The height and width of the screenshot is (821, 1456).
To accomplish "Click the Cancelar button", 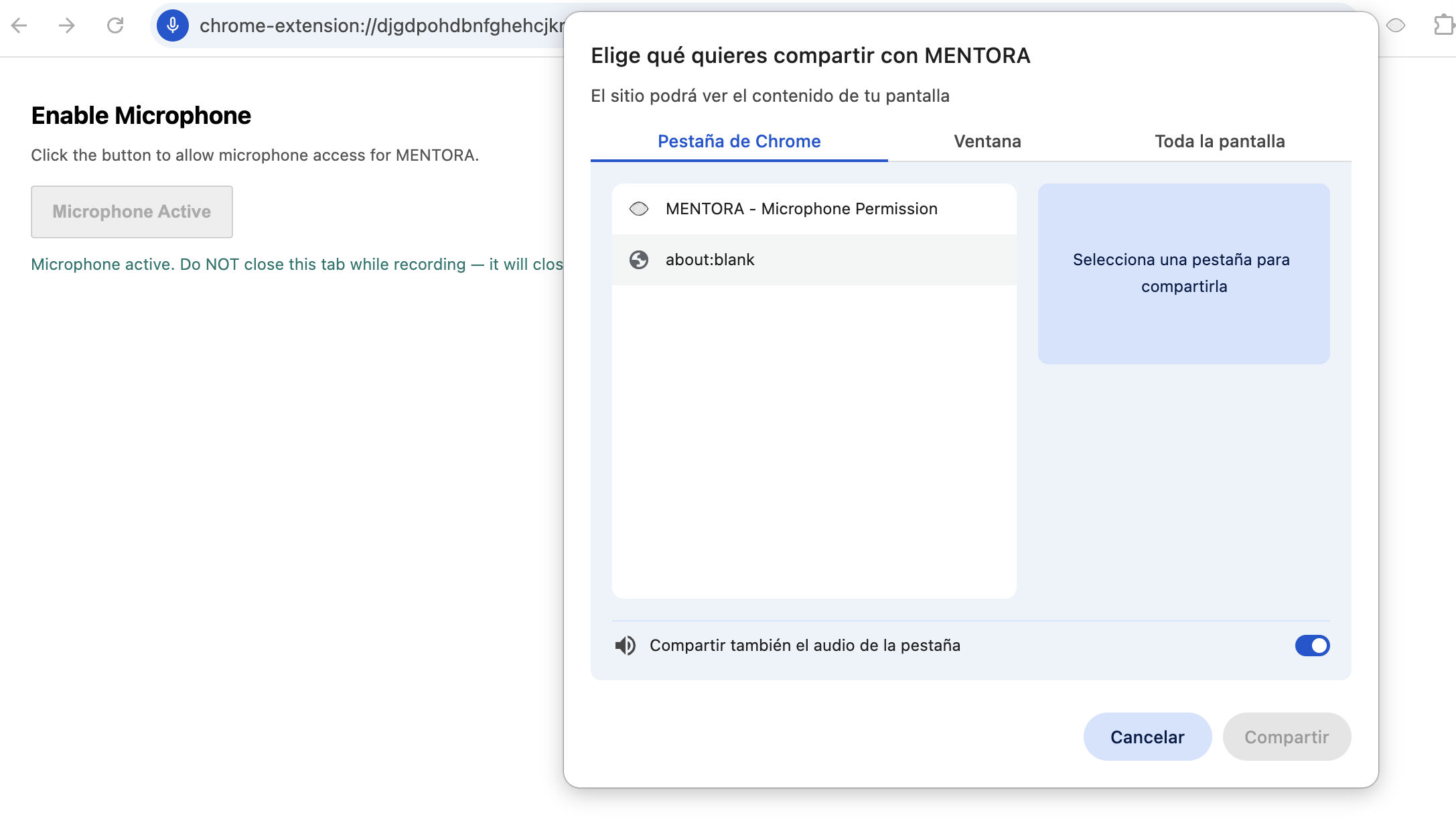I will pos(1147,737).
